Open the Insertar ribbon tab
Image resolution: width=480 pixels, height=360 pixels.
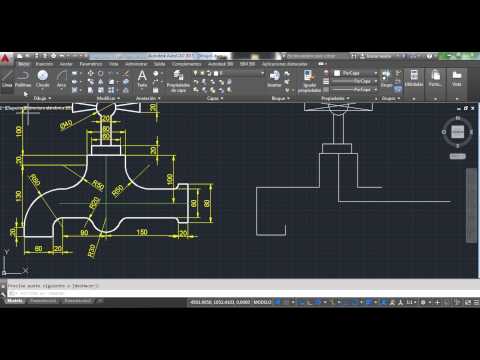pyautogui.click(x=44, y=64)
